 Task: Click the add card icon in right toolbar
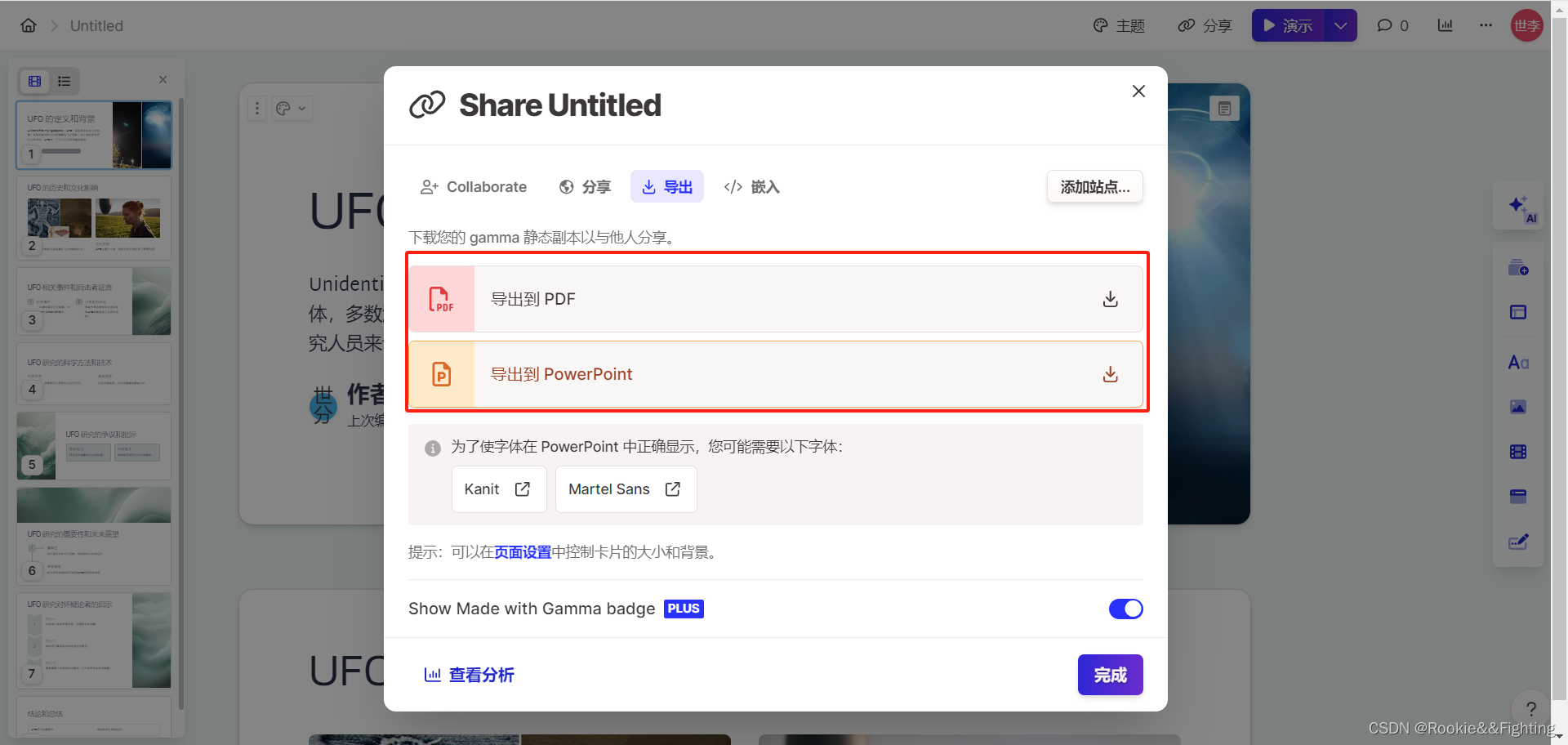pos(1518,268)
